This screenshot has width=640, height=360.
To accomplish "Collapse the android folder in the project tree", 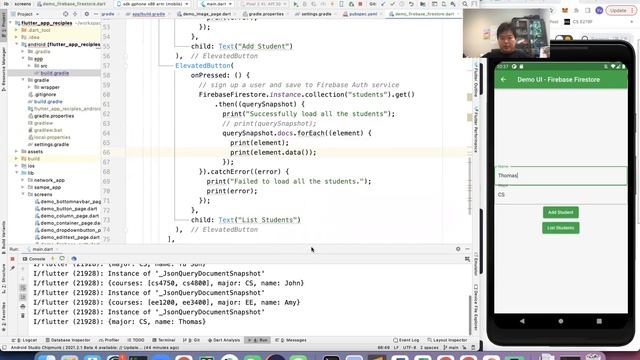I will tap(17, 44).
